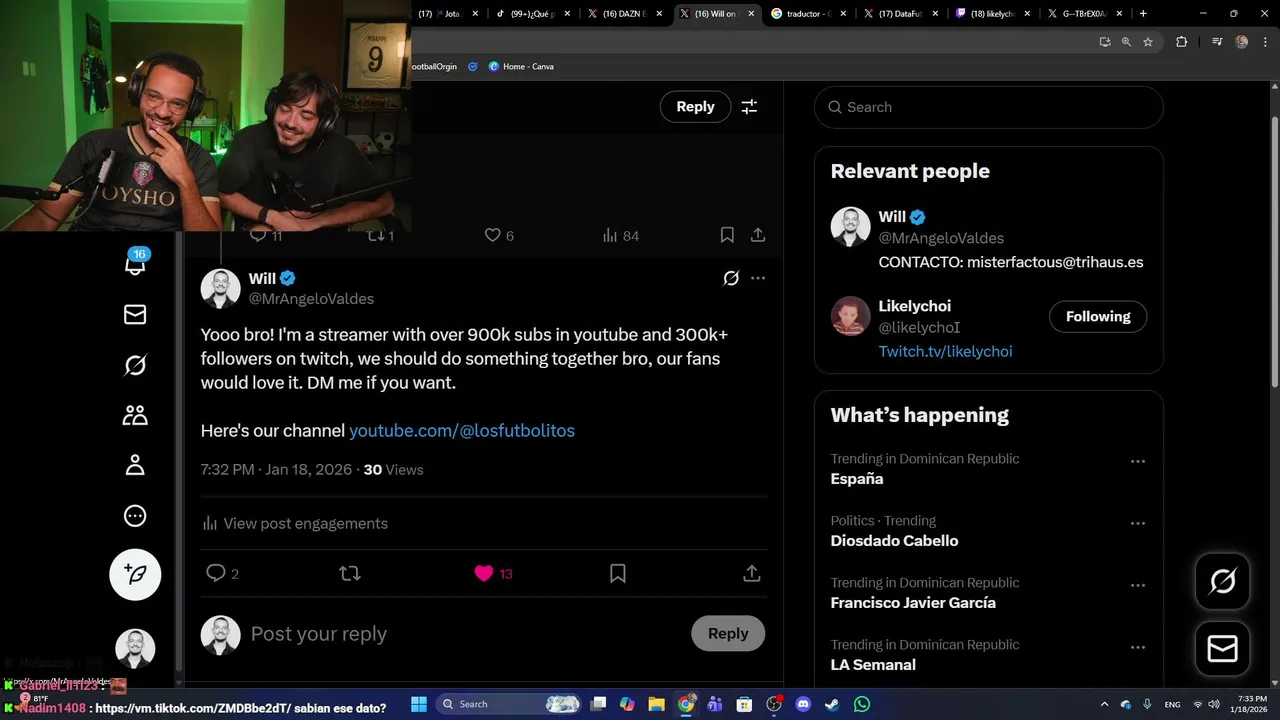Compose a new post with feather button
The width and height of the screenshot is (1280, 720).
pos(135,574)
